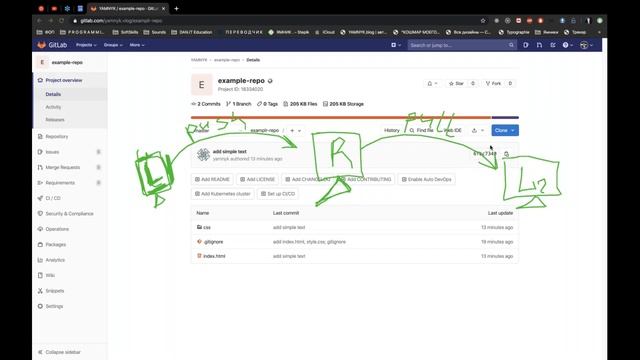
Task: Open the Groups menu in navbar
Action: 113,45
